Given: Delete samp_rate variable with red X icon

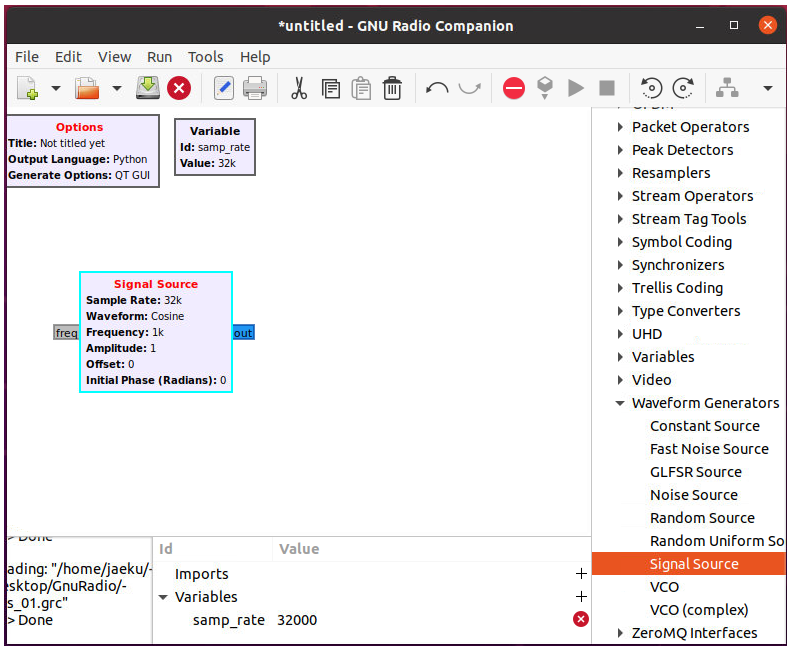Looking at the screenshot, I should point(581,619).
